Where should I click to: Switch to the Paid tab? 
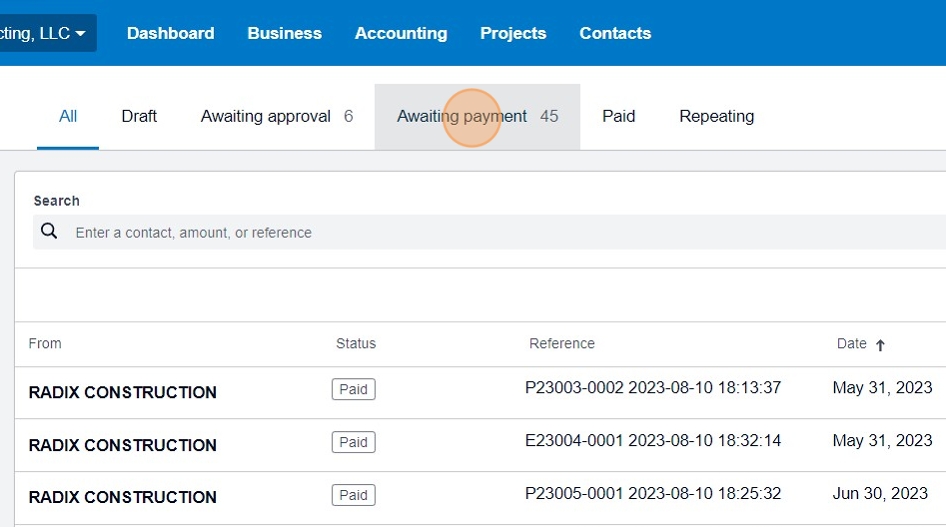click(618, 116)
